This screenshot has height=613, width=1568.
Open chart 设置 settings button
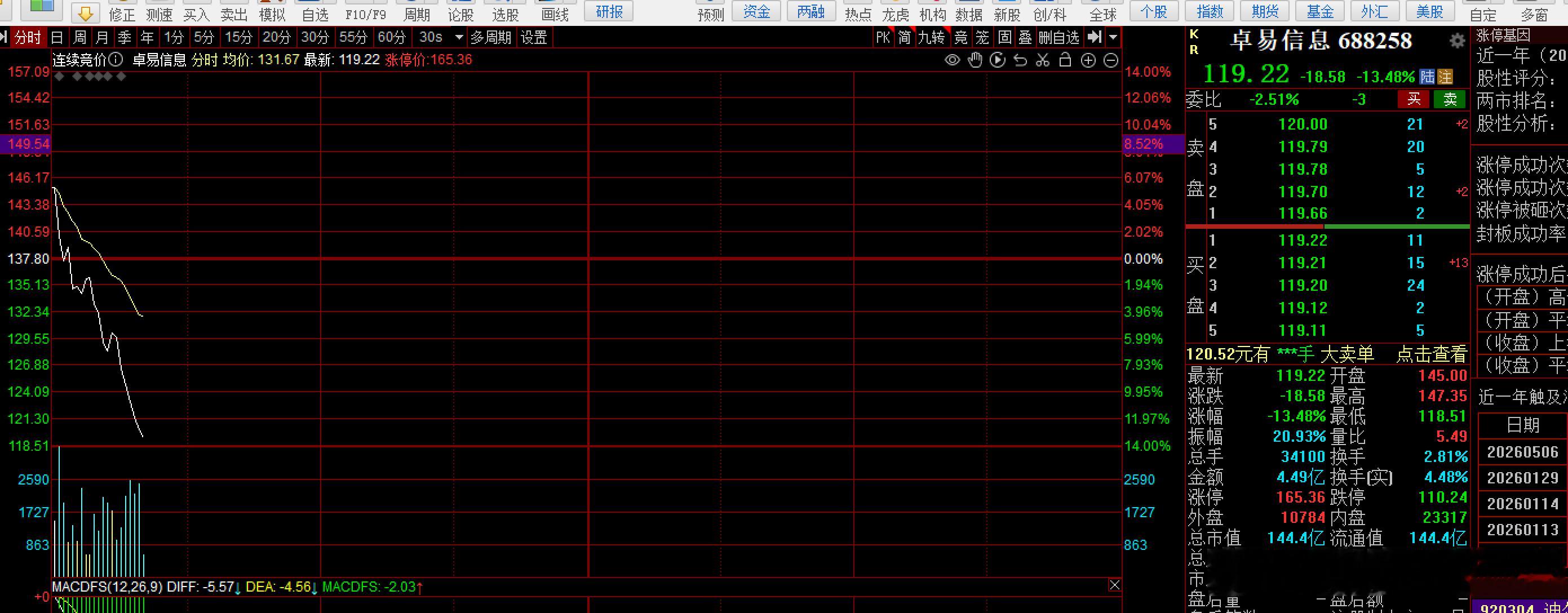click(x=534, y=38)
